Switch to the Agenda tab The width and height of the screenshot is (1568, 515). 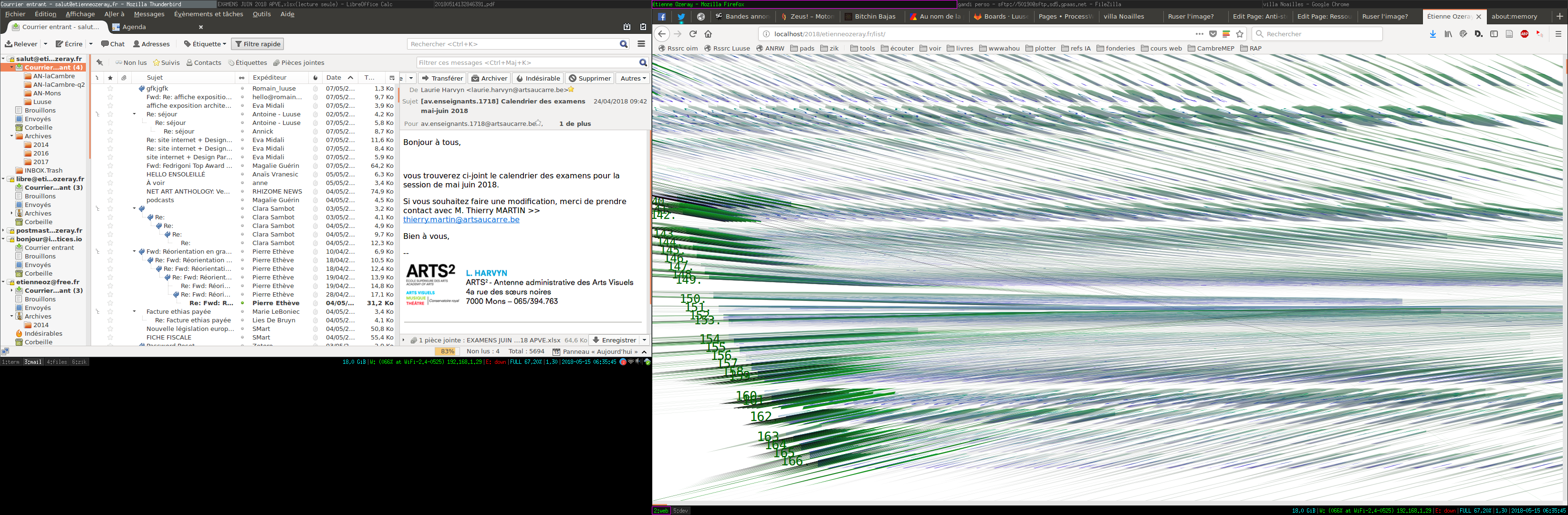click(134, 27)
